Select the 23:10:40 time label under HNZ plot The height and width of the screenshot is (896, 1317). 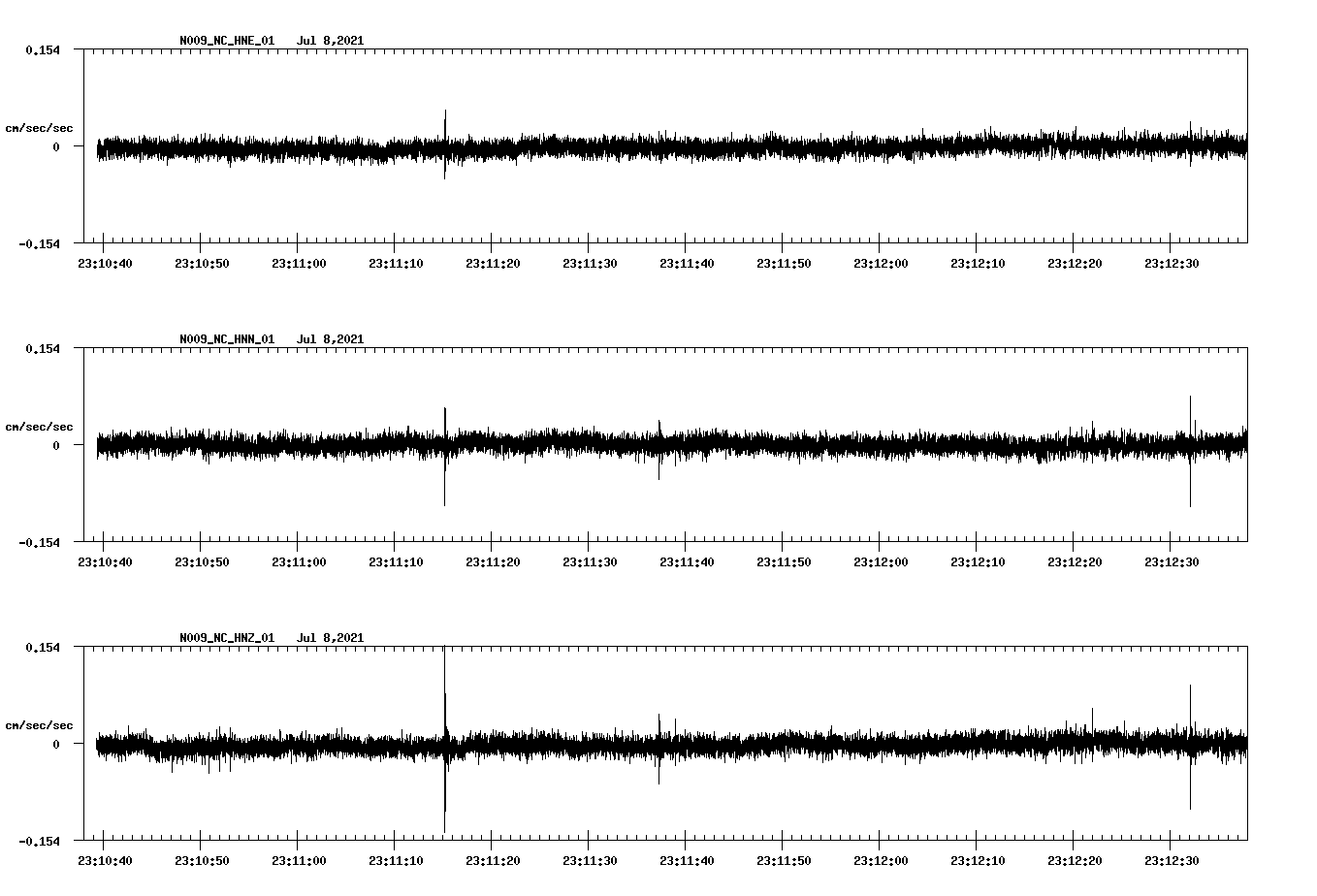click(104, 861)
